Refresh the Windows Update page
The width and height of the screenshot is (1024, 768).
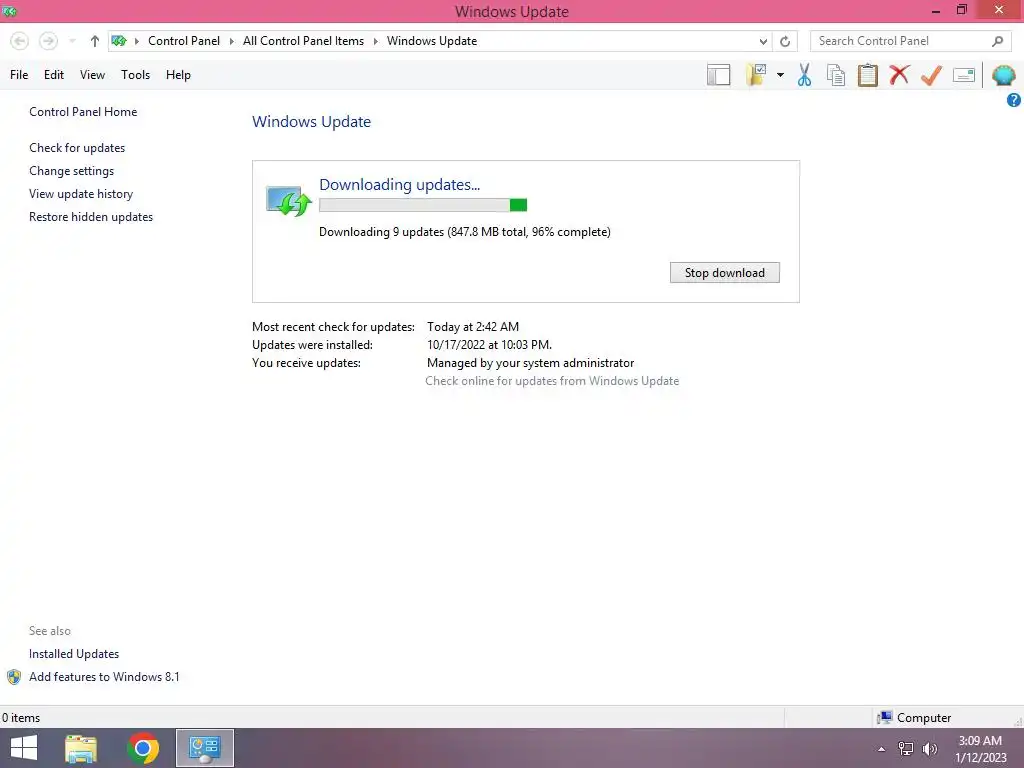click(x=785, y=41)
